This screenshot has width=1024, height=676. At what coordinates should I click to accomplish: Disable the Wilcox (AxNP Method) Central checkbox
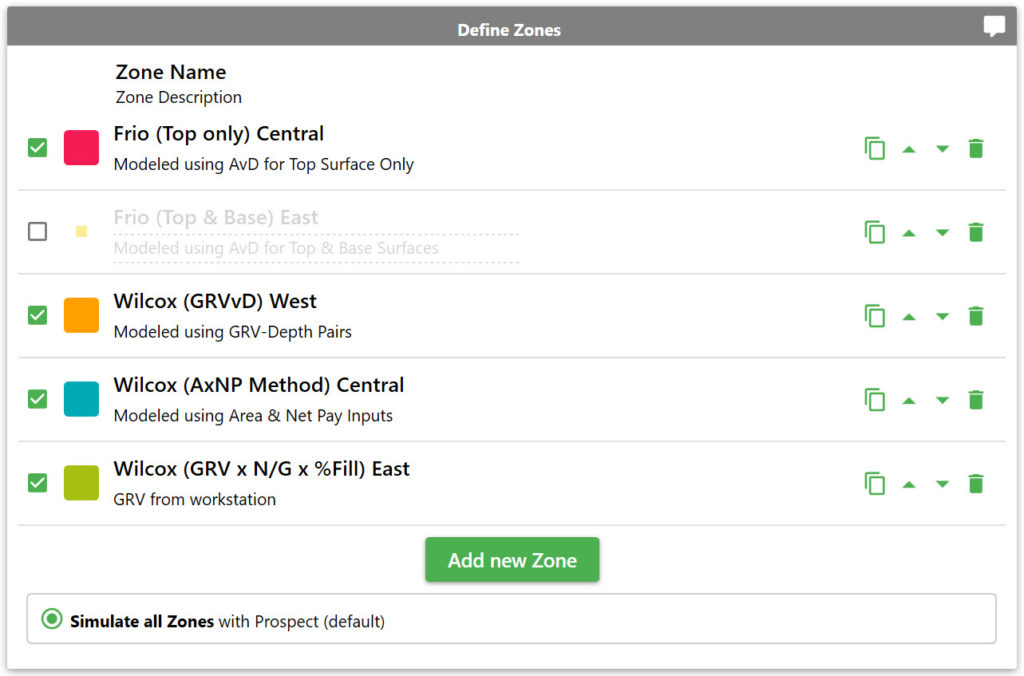coord(37,398)
